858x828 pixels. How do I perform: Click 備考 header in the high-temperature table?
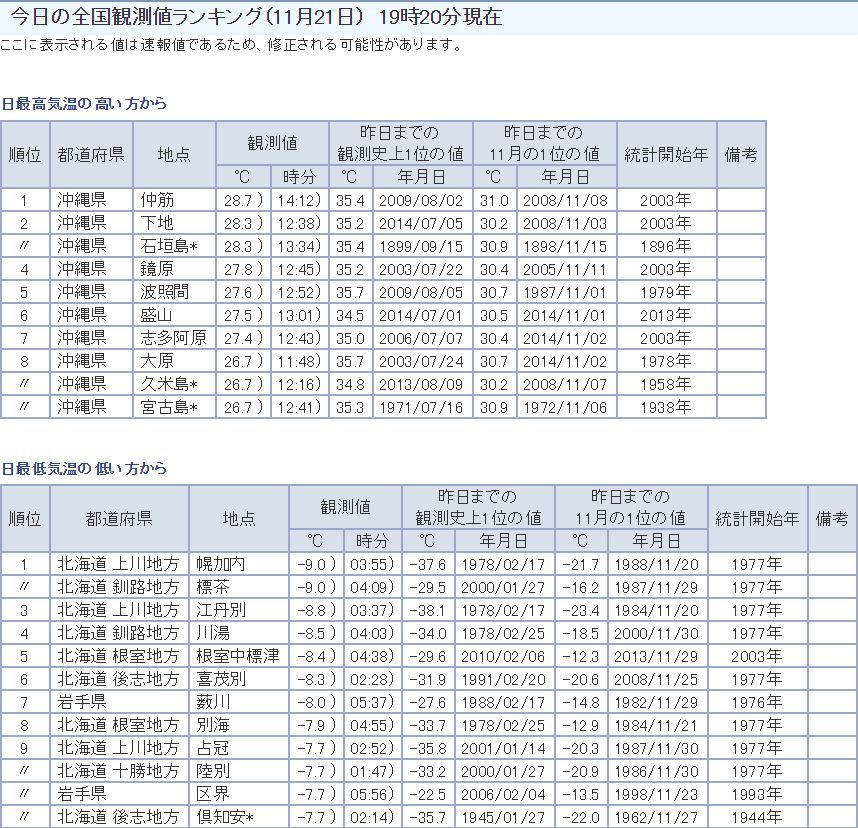coord(741,154)
